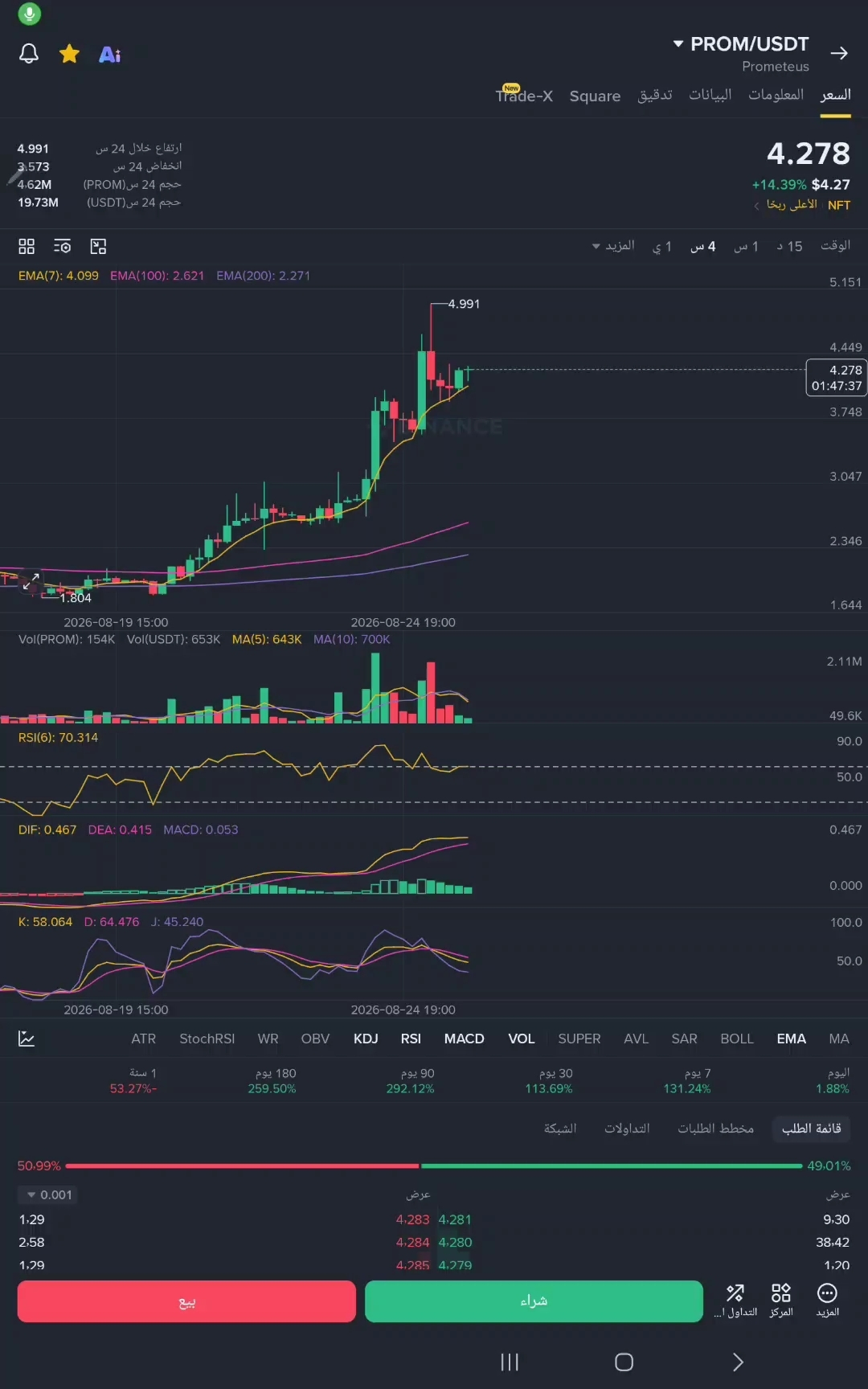Tap the red بيع sell button
Viewport: 868px width, 1389px height.
click(x=186, y=1301)
